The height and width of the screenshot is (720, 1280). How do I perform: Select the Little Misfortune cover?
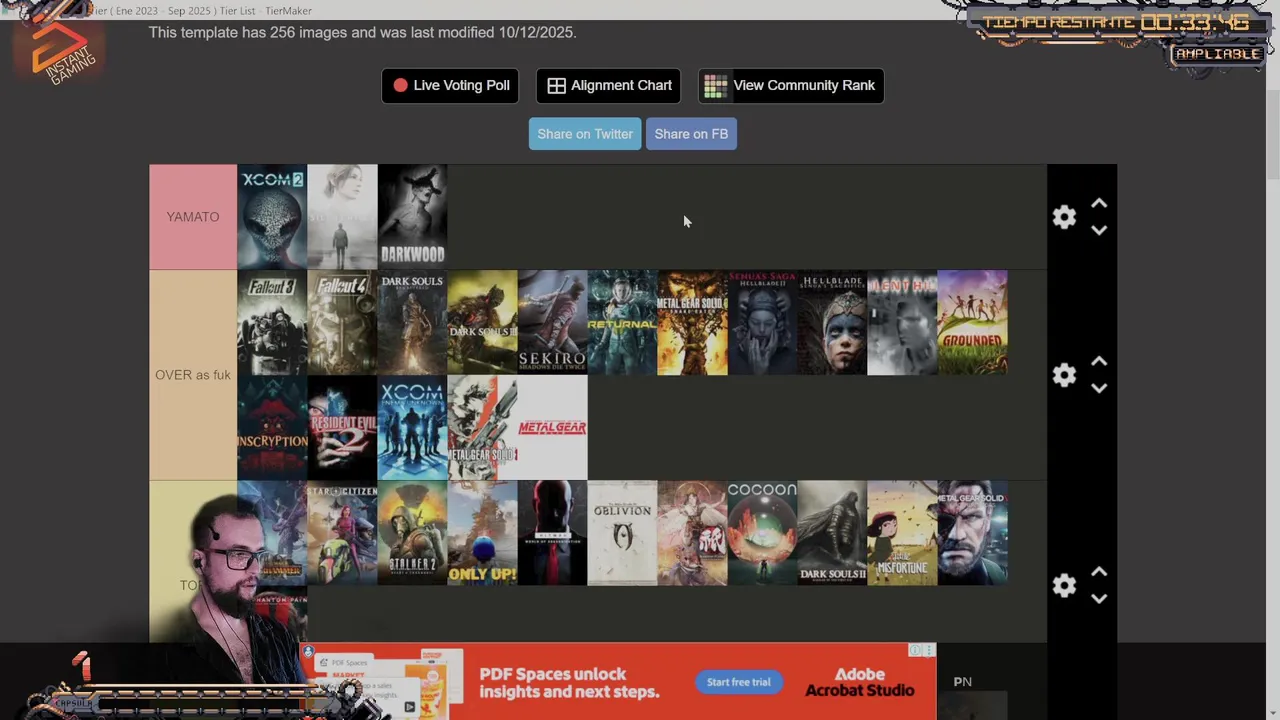(902, 533)
